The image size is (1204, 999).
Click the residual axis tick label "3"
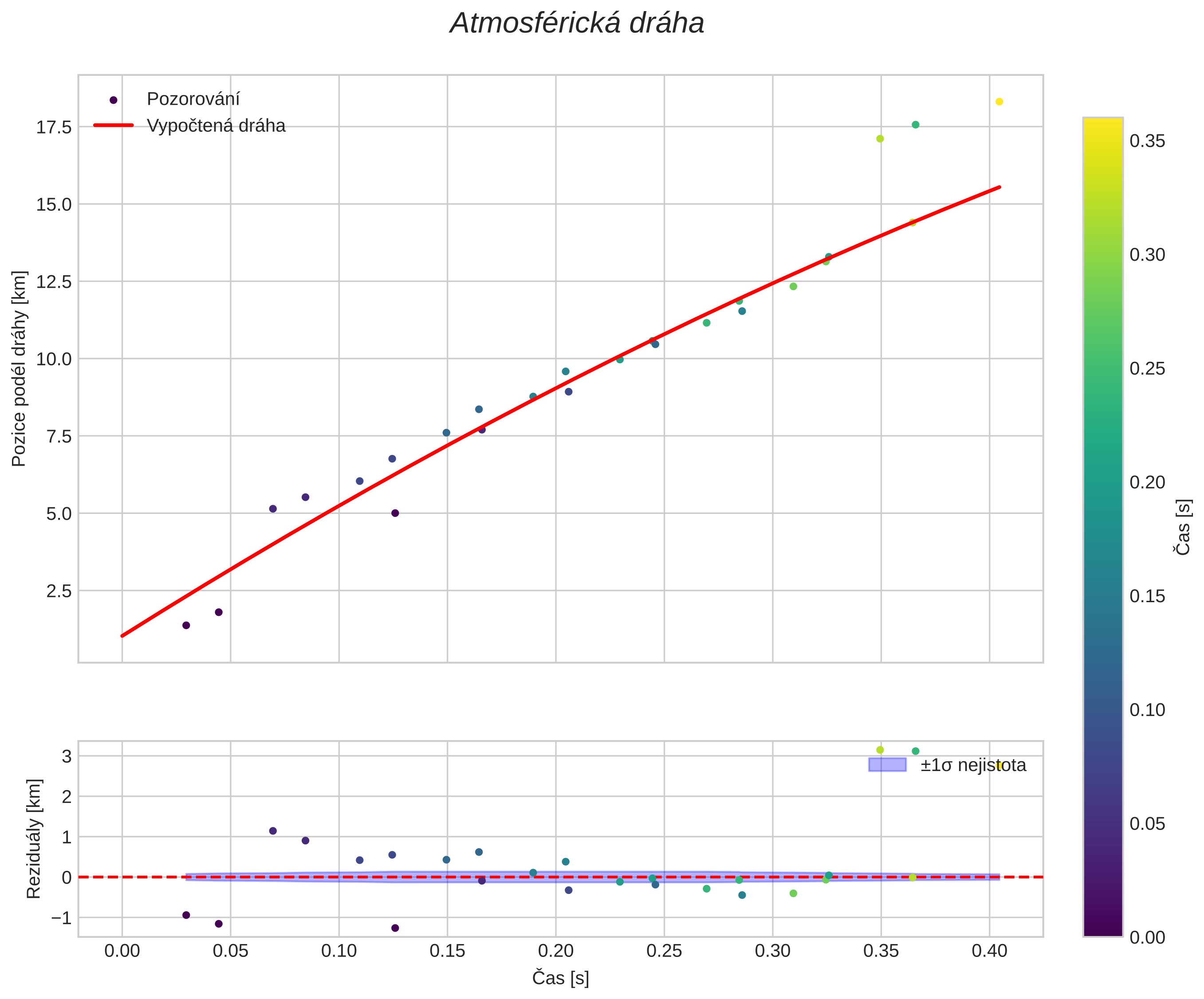tap(67, 756)
